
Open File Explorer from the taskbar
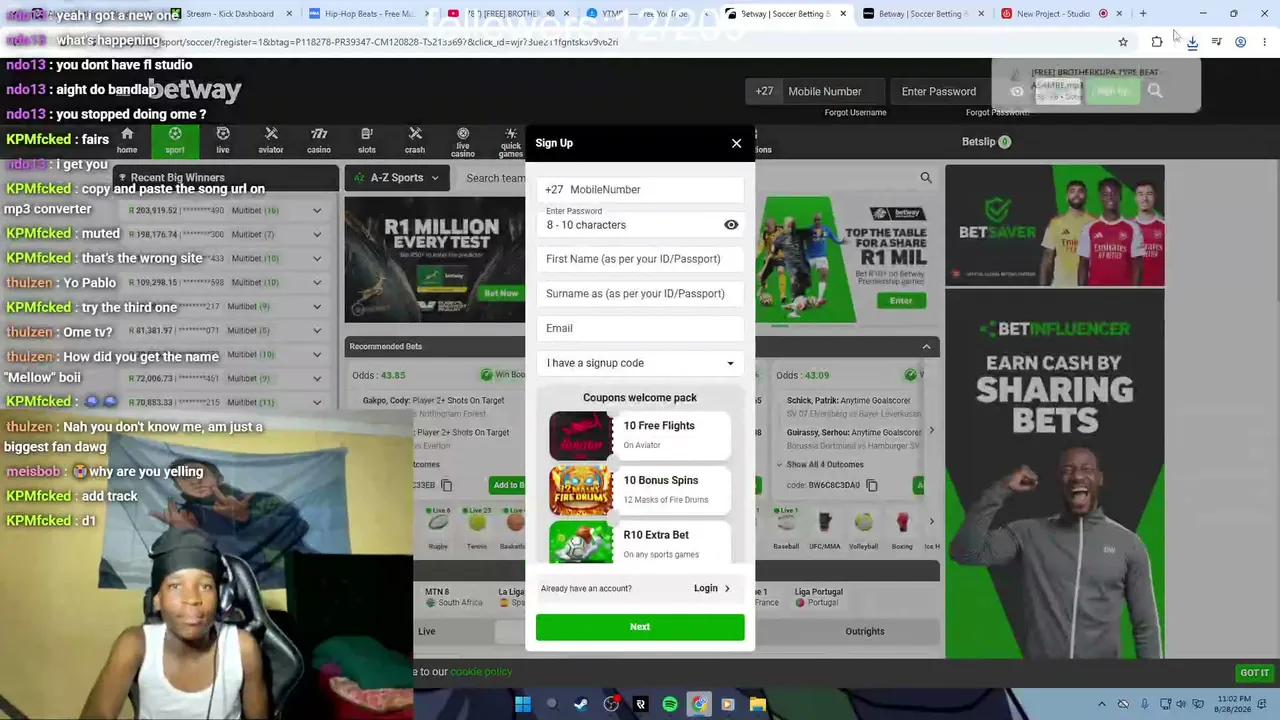(758, 705)
